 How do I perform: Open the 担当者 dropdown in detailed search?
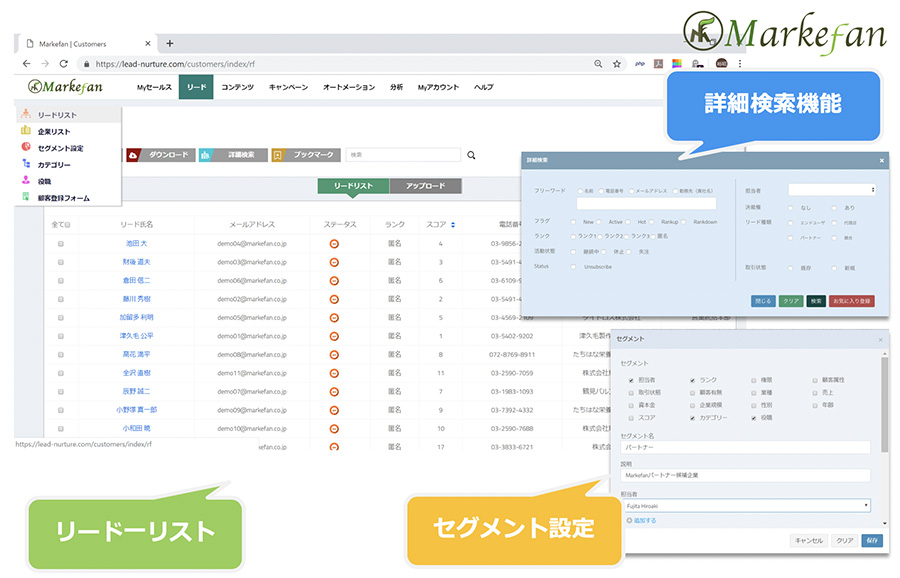(x=831, y=189)
